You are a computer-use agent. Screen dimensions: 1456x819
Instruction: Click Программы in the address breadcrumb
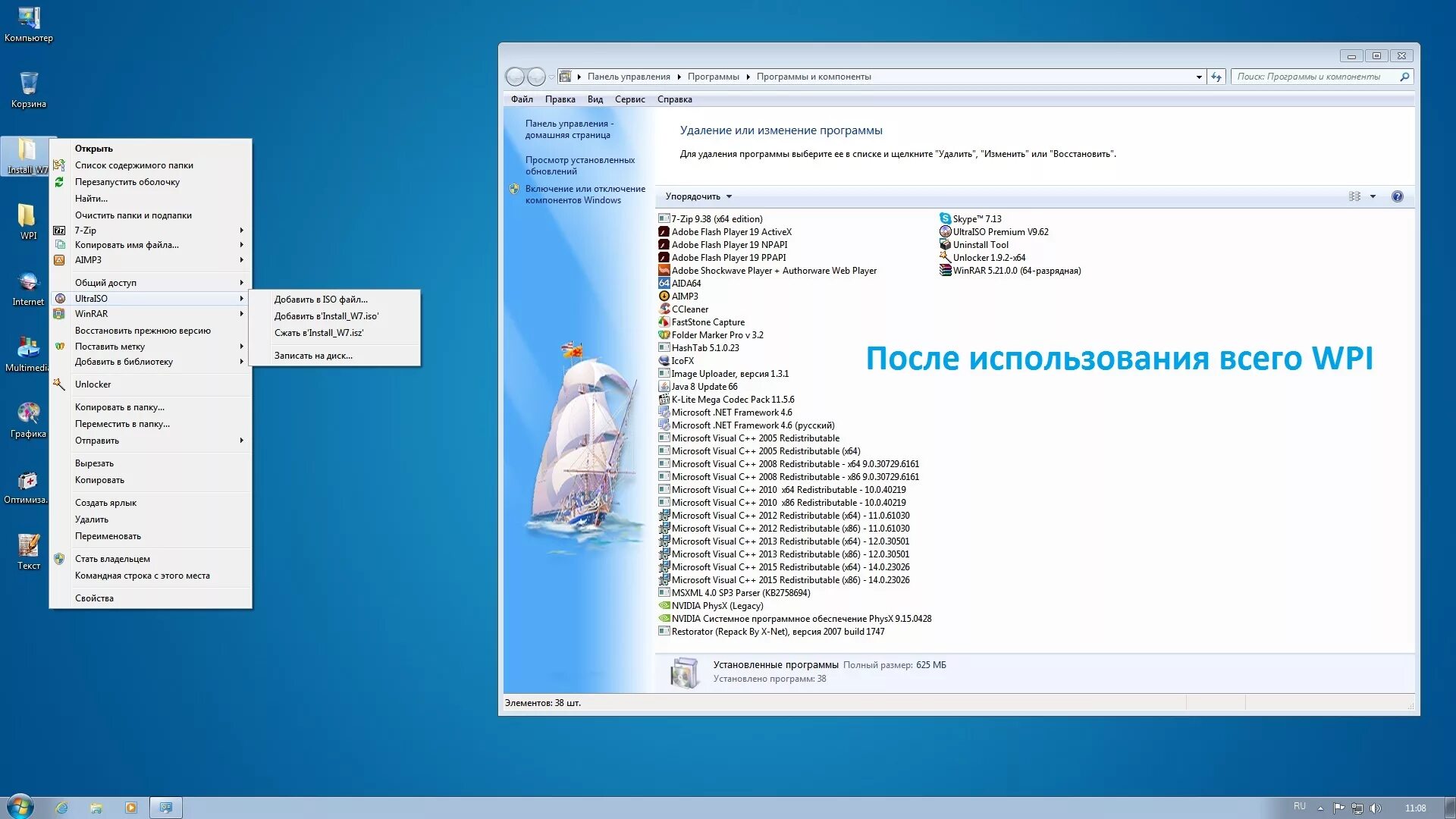click(x=713, y=77)
